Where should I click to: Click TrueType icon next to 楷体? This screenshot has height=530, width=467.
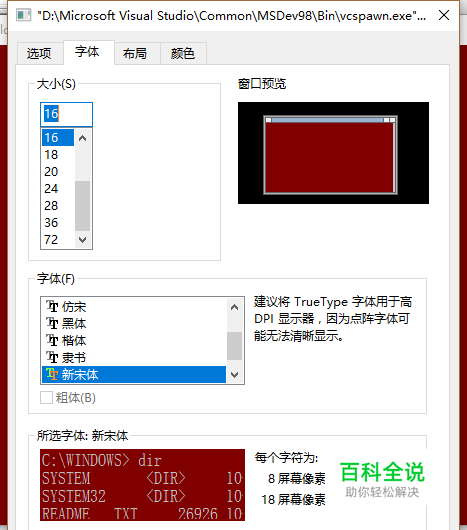pyautogui.click(x=52, y=340)
